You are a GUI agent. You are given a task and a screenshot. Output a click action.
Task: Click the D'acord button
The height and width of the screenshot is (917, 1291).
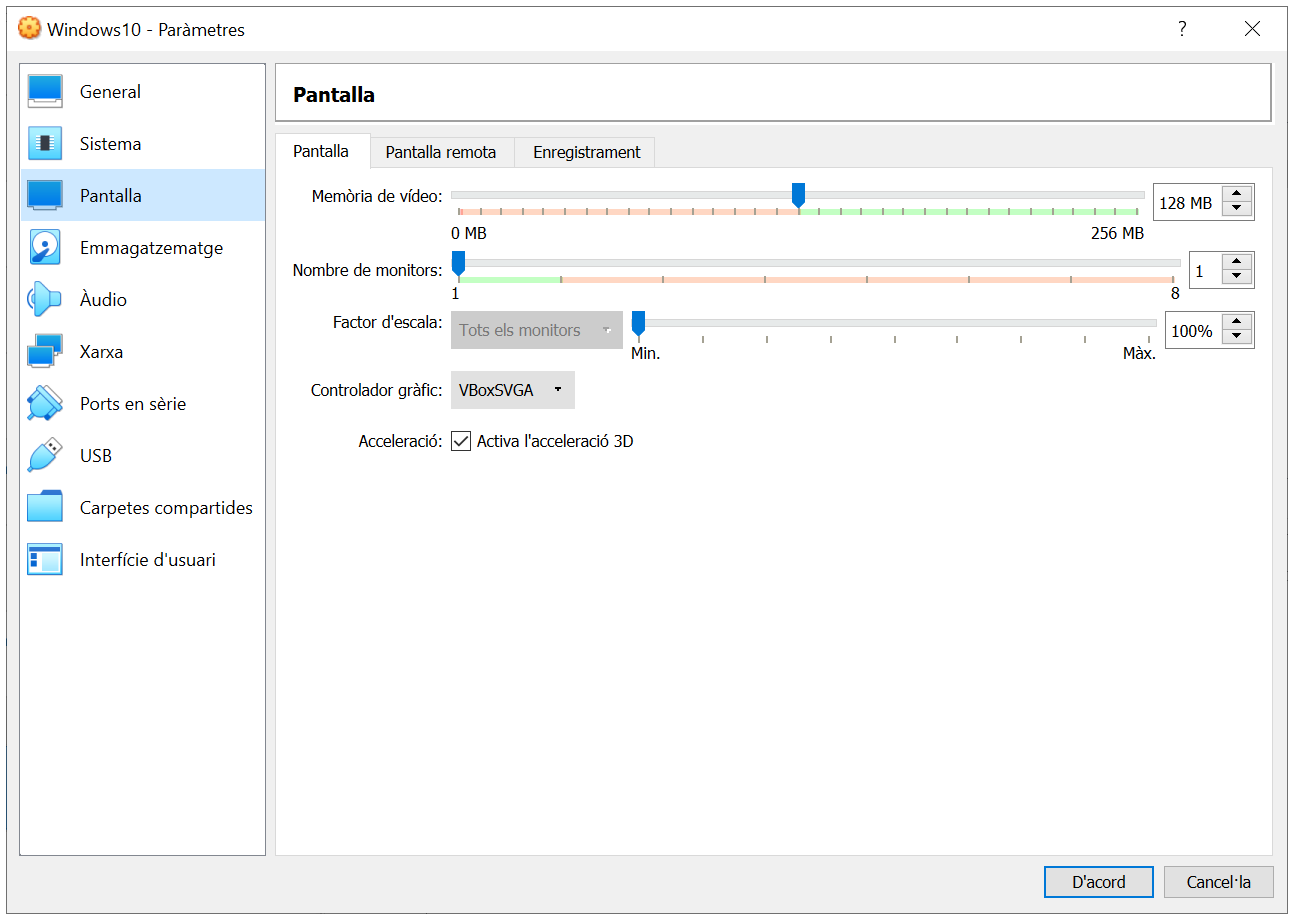[1098, 882]
